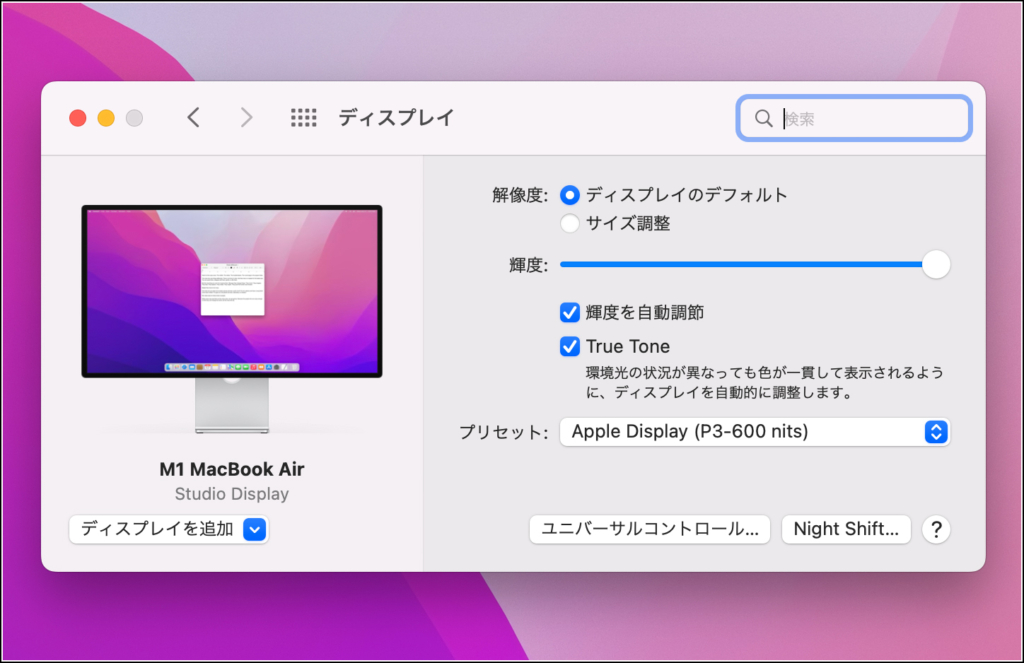Click the Studio Display preview thumbnail
1024x663 pixels.
[x=232, y=319]
